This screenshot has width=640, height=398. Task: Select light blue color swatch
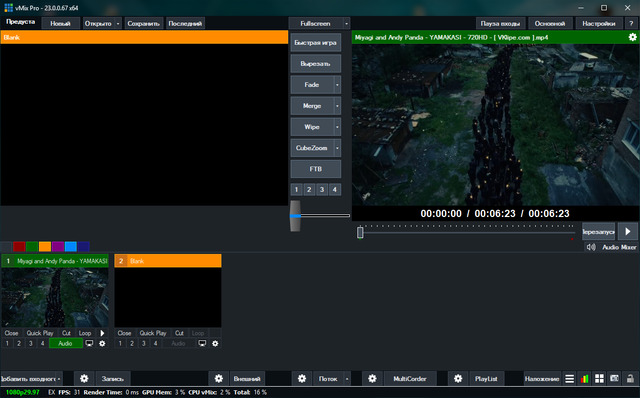pos(71,247)
